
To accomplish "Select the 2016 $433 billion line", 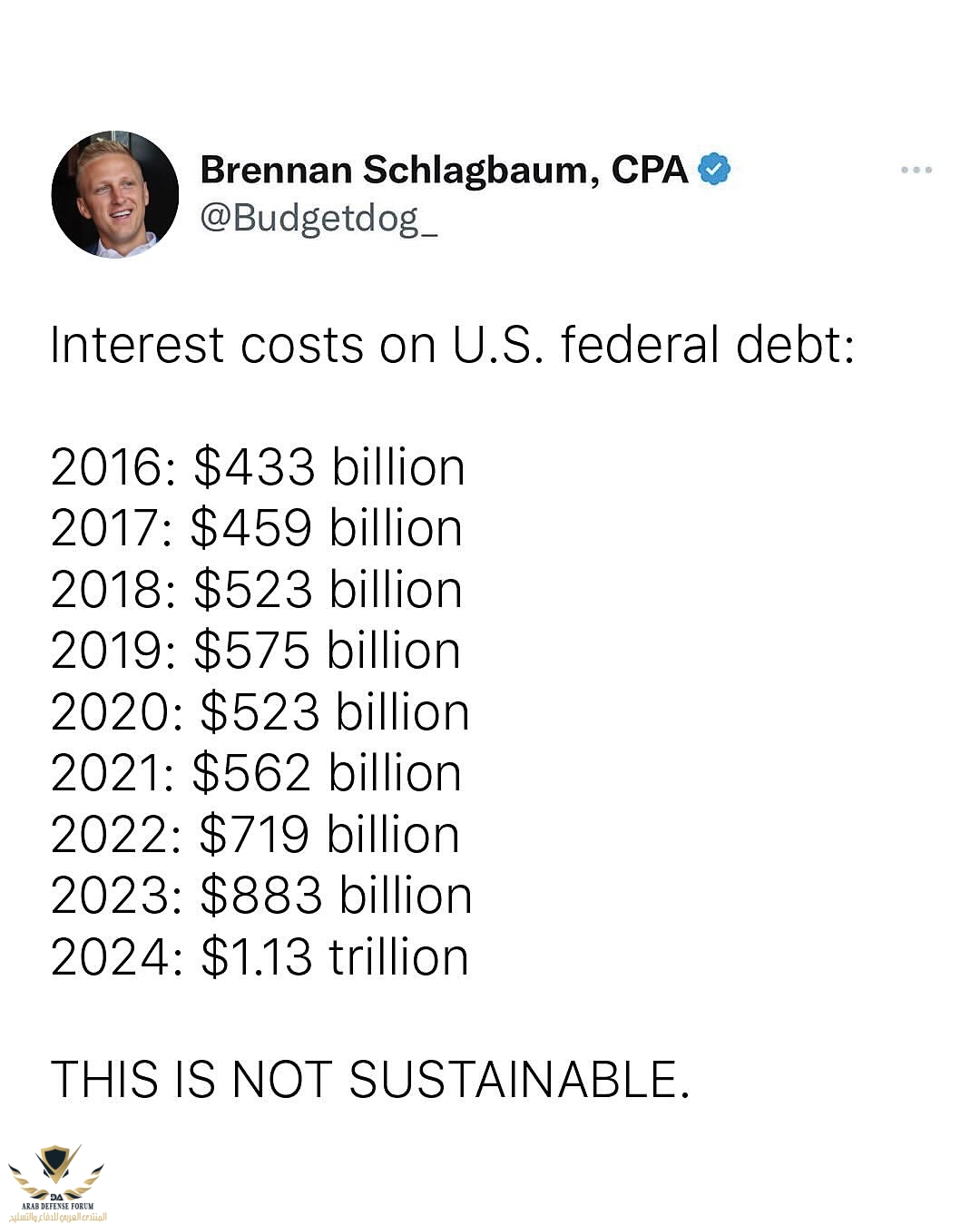I will (258, 467).
